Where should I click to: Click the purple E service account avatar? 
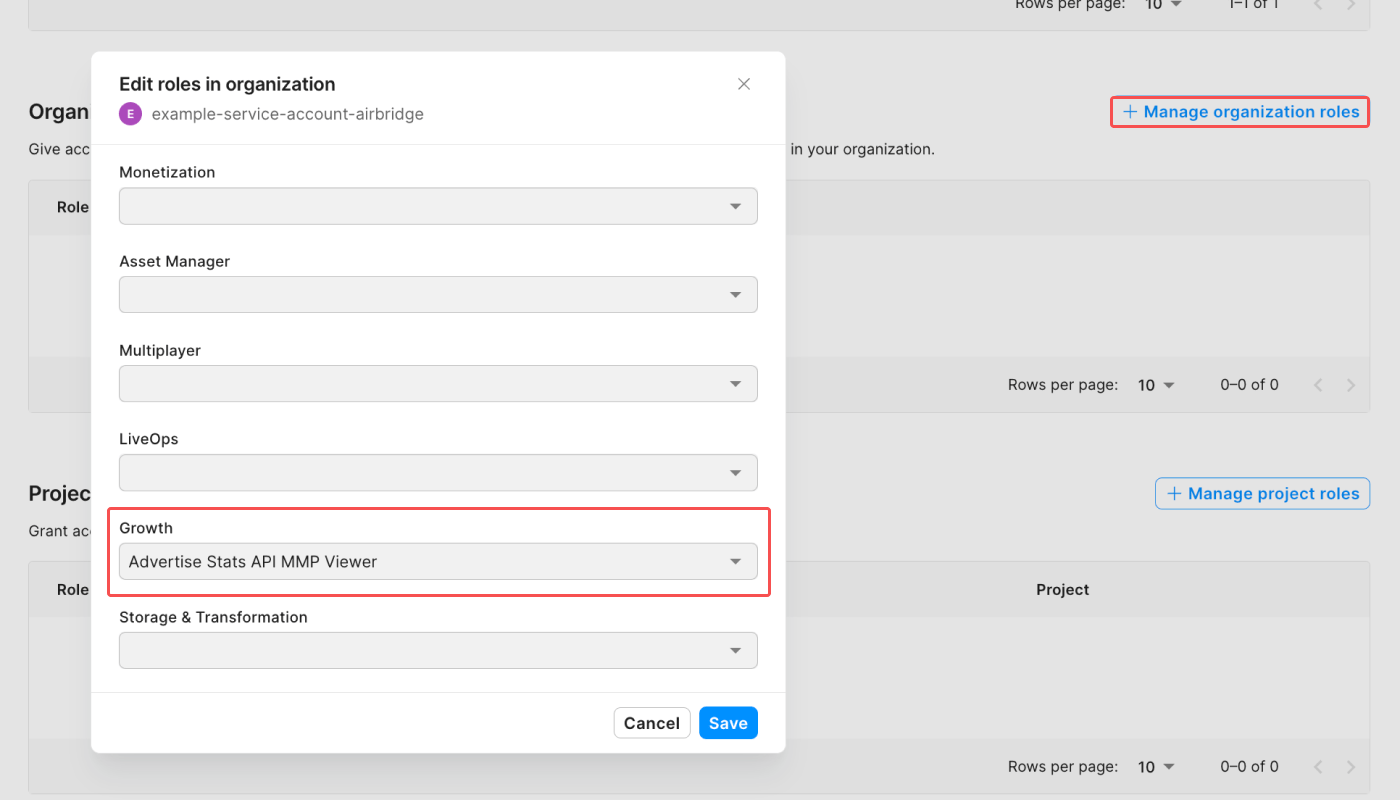coord(130,114)
